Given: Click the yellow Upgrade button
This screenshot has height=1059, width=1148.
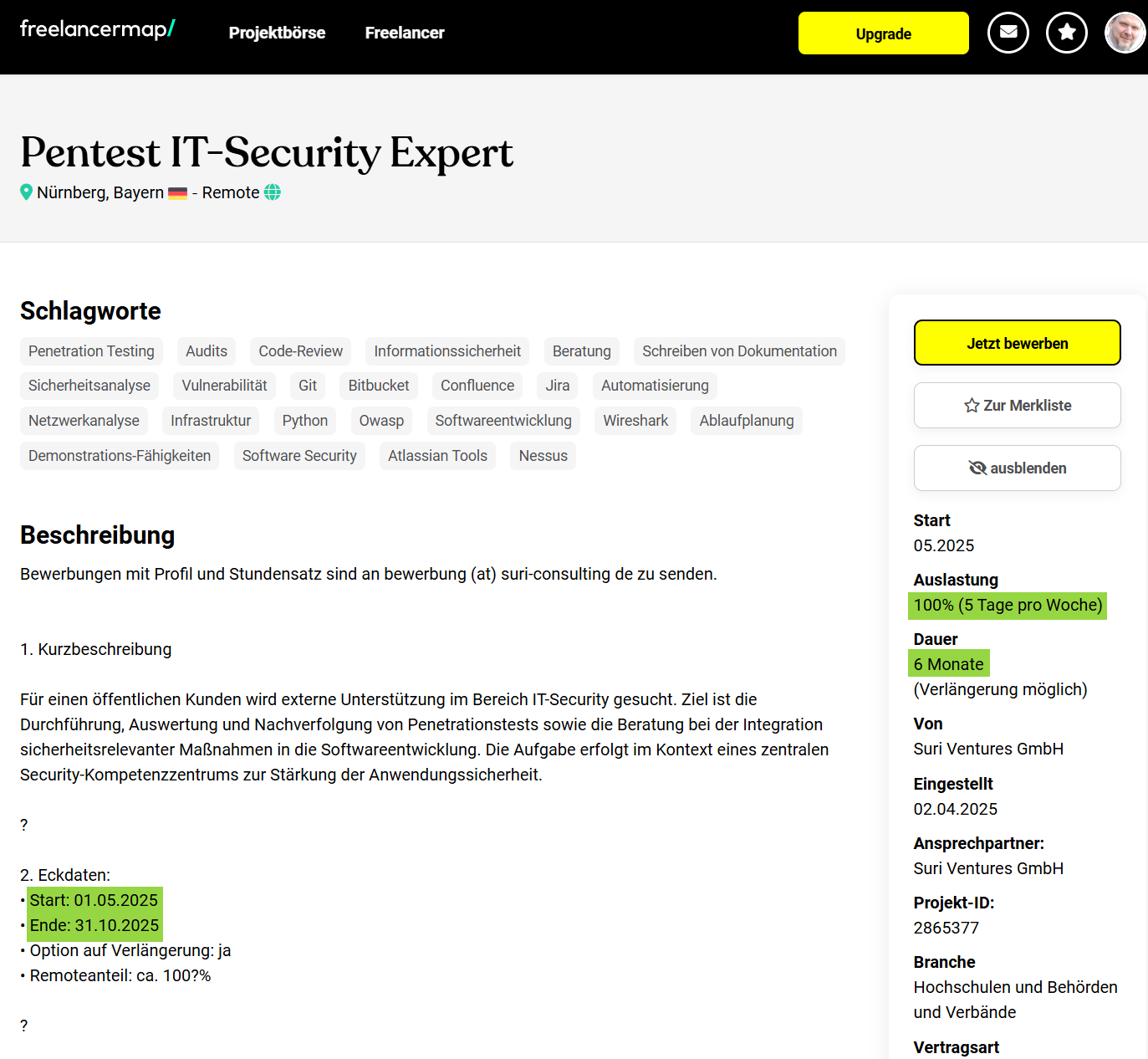Looking at the screenshot, I should [883, 33].
